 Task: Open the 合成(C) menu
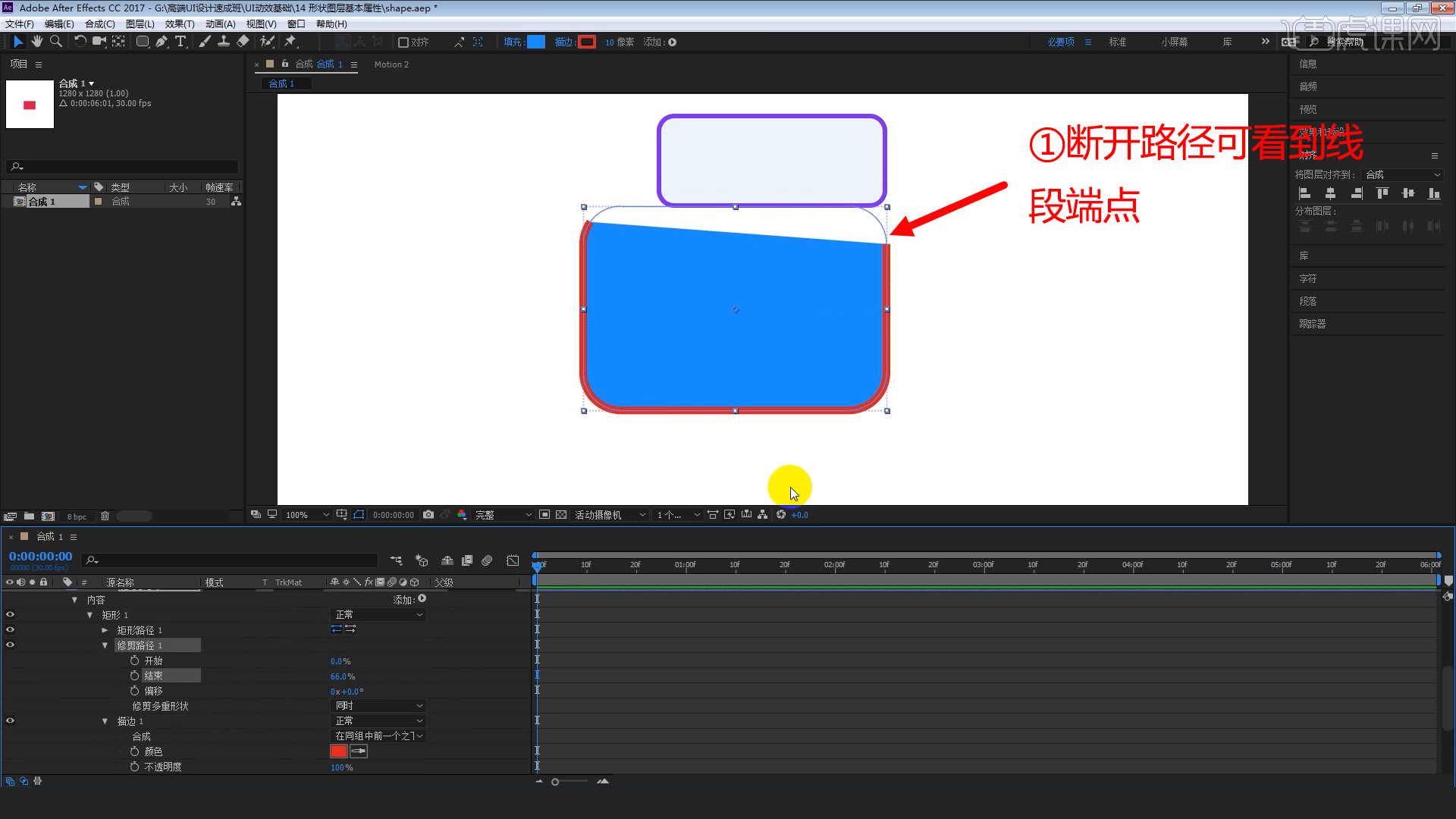pyautogui.click(x=100, y=24)
